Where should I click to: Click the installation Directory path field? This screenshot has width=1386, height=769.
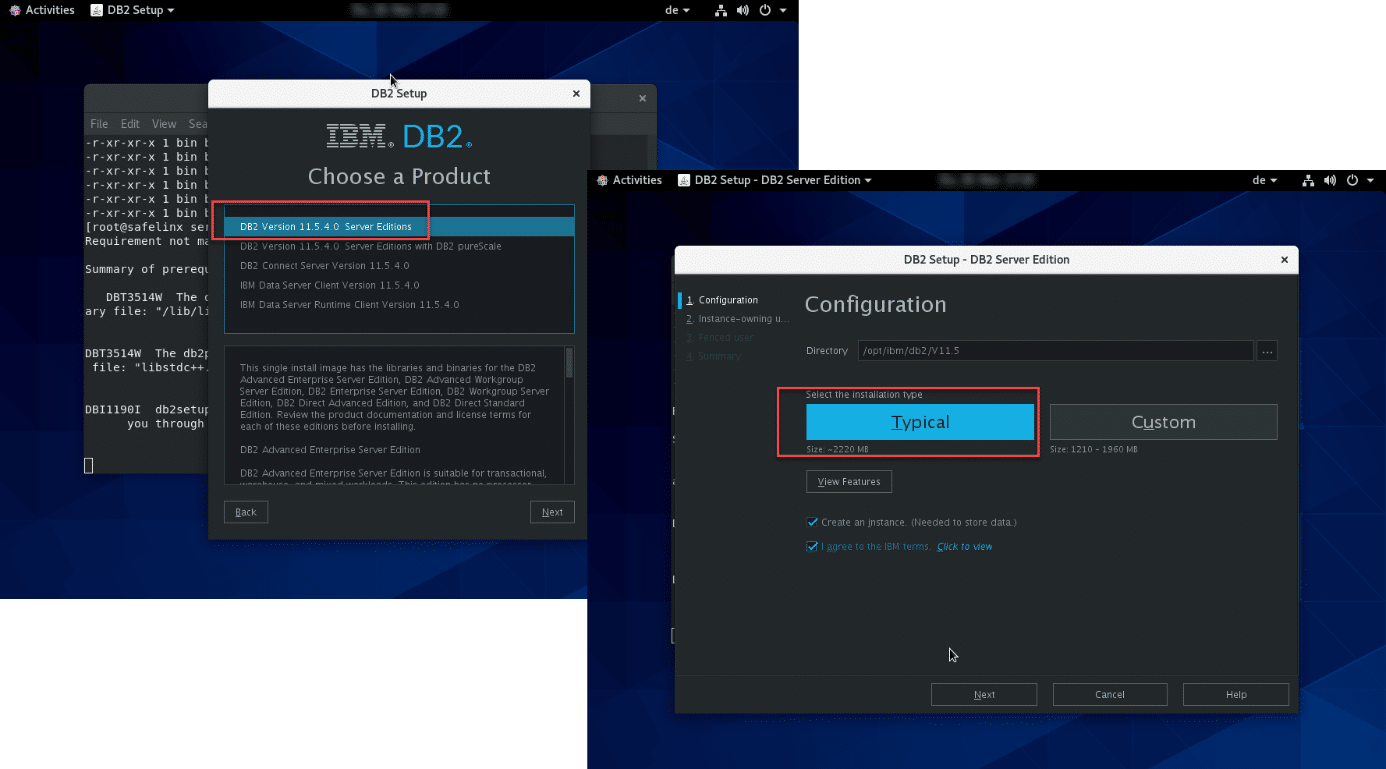point(1054,351)
